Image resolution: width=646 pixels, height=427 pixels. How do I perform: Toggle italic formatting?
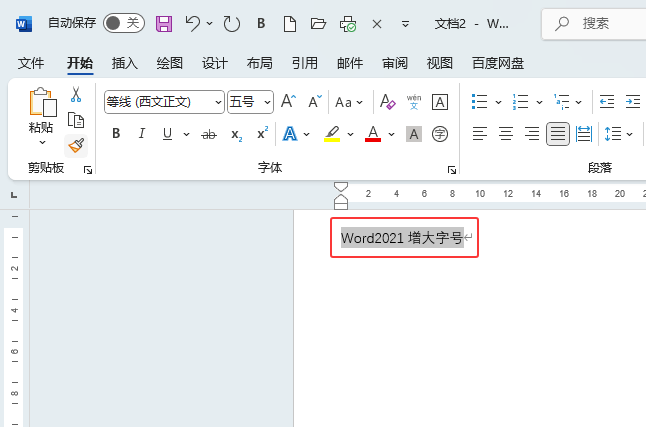point(142,134)
